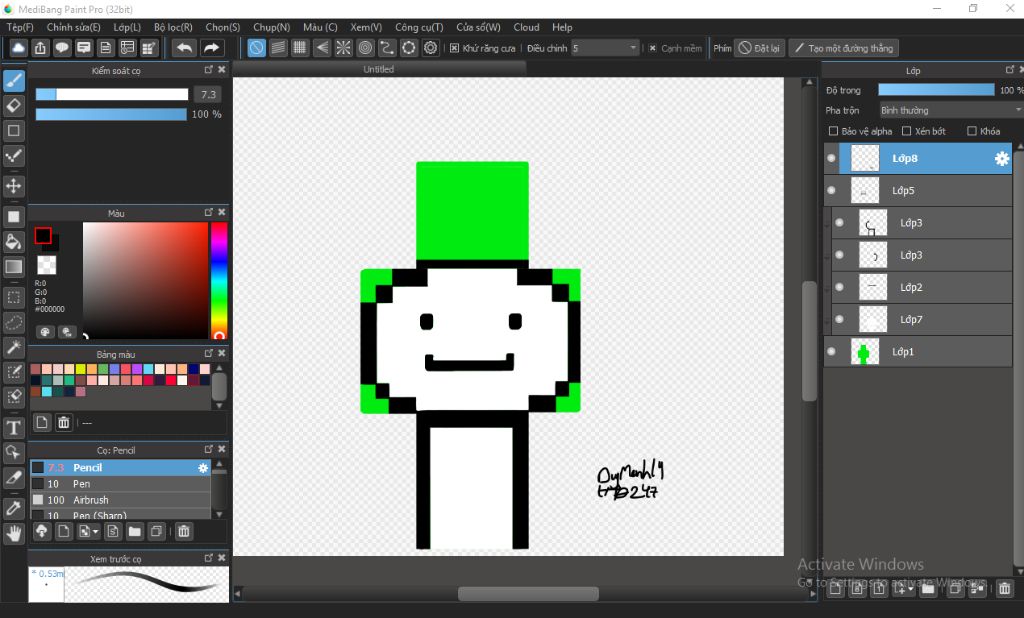Hide layer Lớp8 via its visibility dot
The image size is (1024, 618).
point(831,158)
